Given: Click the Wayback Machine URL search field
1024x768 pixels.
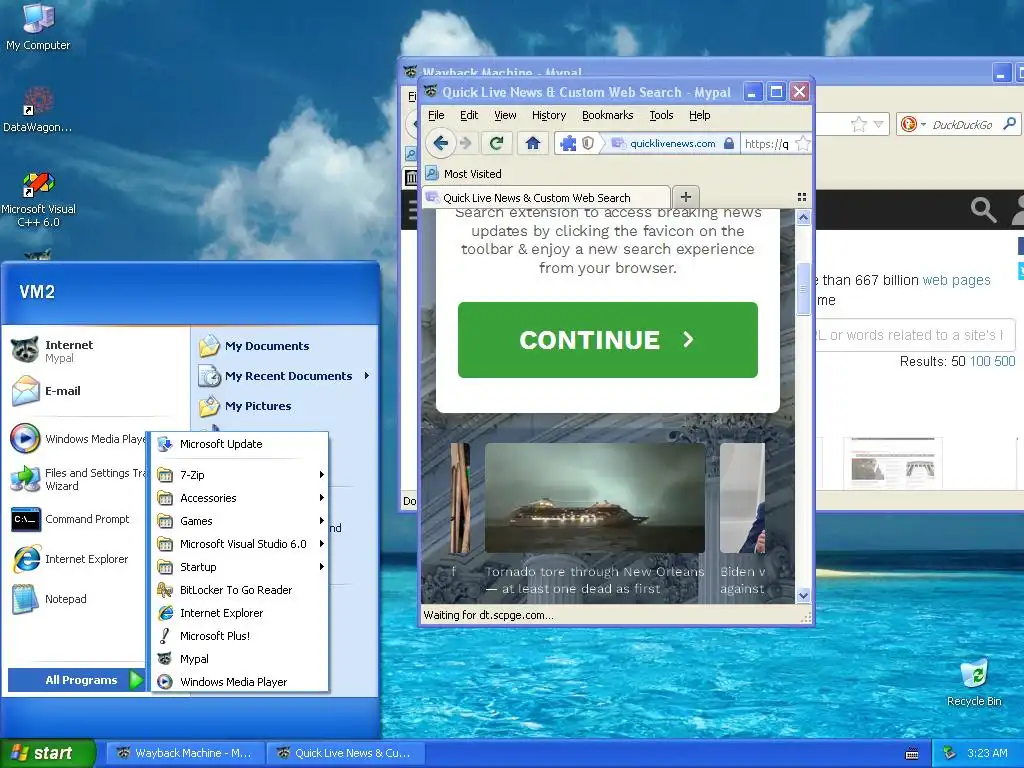Looking at the screenshot, I should 914,335.
